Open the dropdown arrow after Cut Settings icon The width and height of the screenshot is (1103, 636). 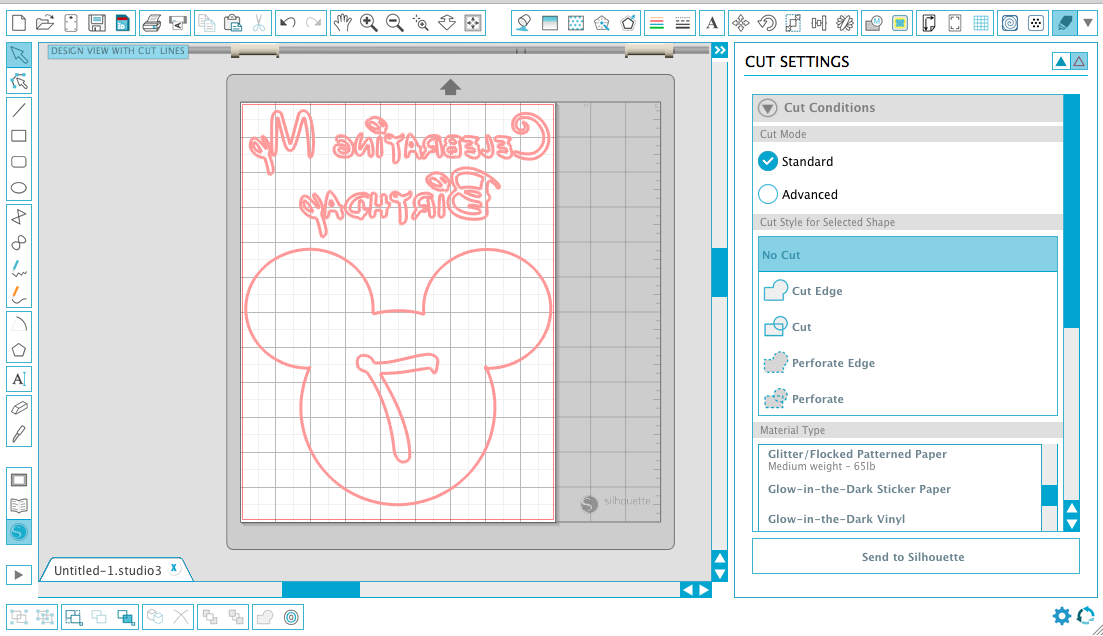[x=1088, y=23]
